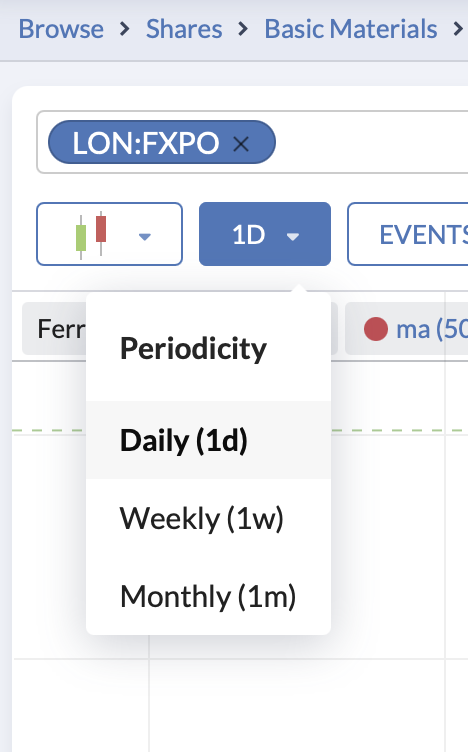This screenshot has height=752, width=468.
Task: Open chart type dropdown arrow
Action: 145,236
